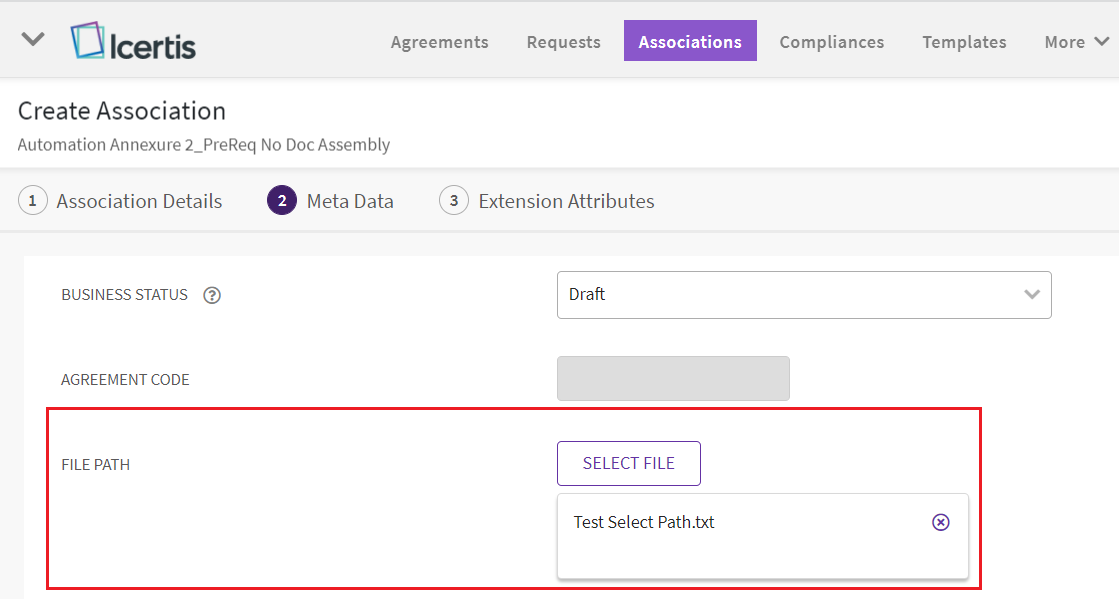Show help for Business Status
Image resolution: width=1119 pixels, height=599 pixels.
(x=212, y=295)
